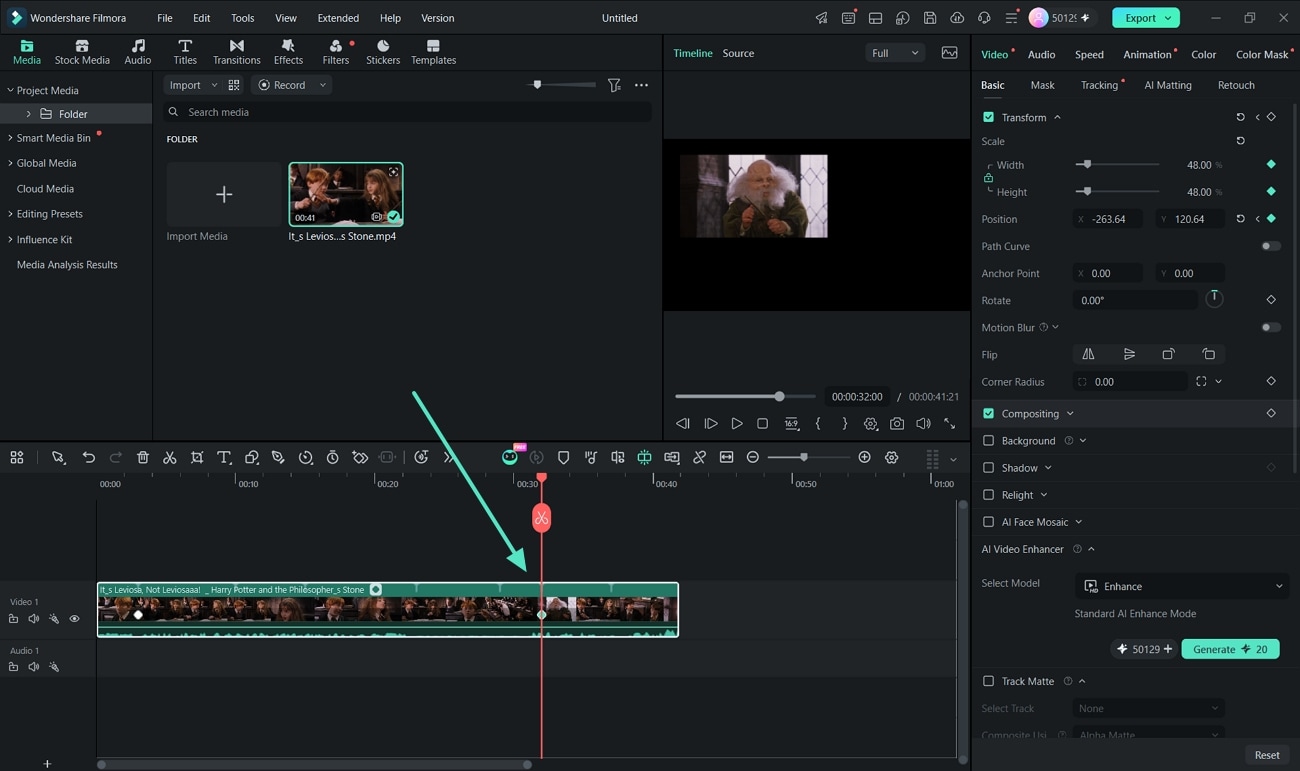Expand the Smart Media Bin tree item
This screenshot has height=771, width=1300.
pyautogui.click(x=10, y=137)
